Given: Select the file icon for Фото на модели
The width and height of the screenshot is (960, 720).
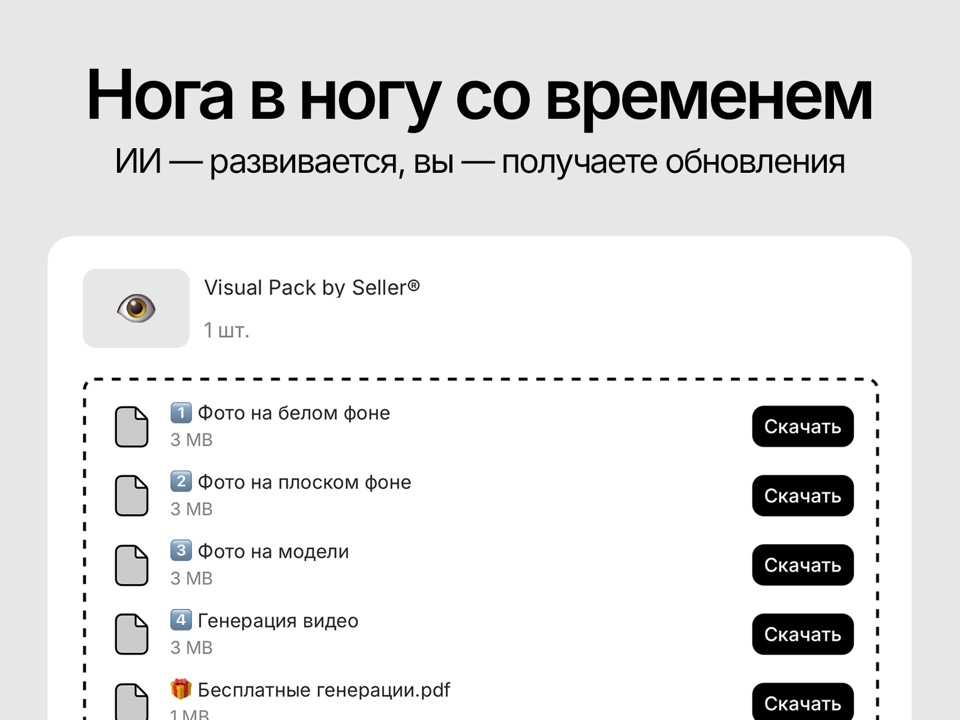Looking at the screenshot, I should click(x=131, y=565).
